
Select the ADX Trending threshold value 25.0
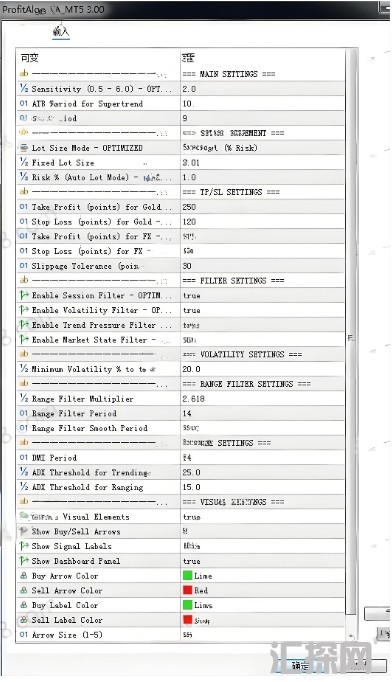pos(191,472)
